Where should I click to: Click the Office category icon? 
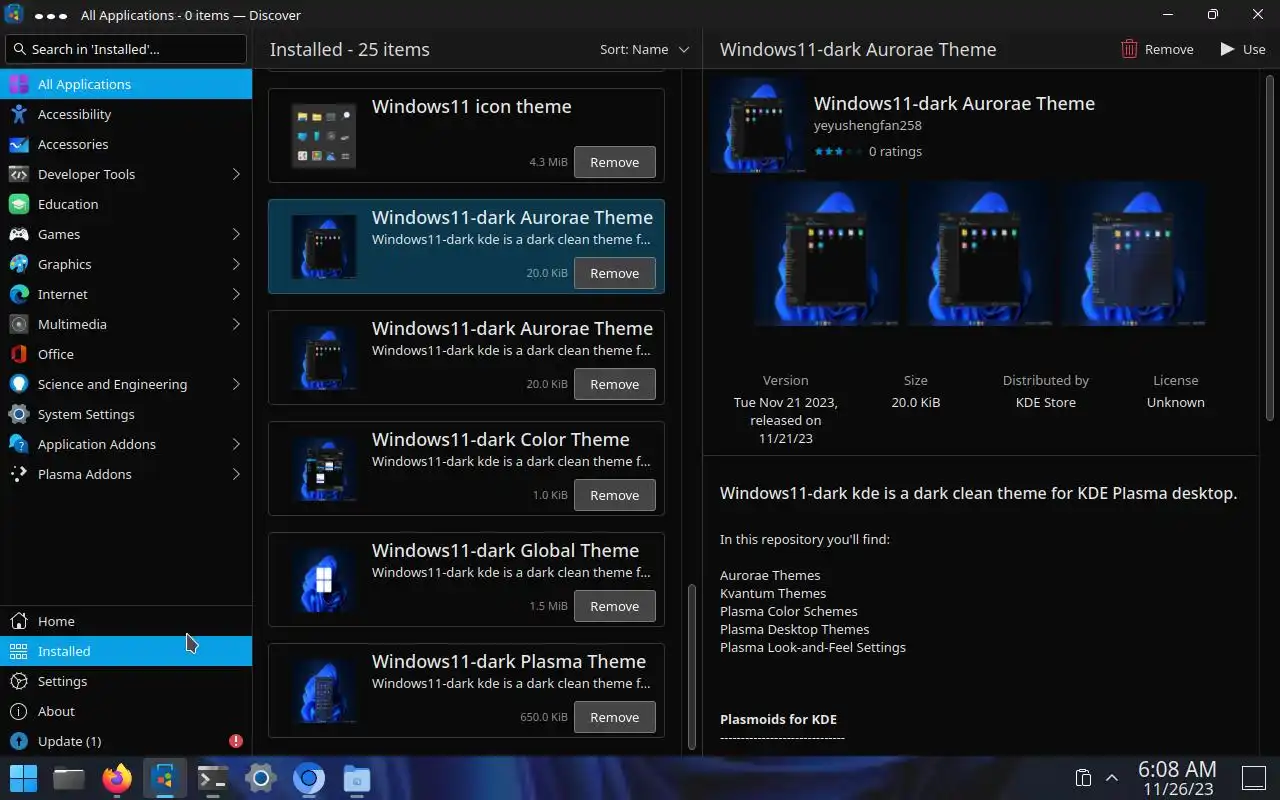tap(18, 354)
